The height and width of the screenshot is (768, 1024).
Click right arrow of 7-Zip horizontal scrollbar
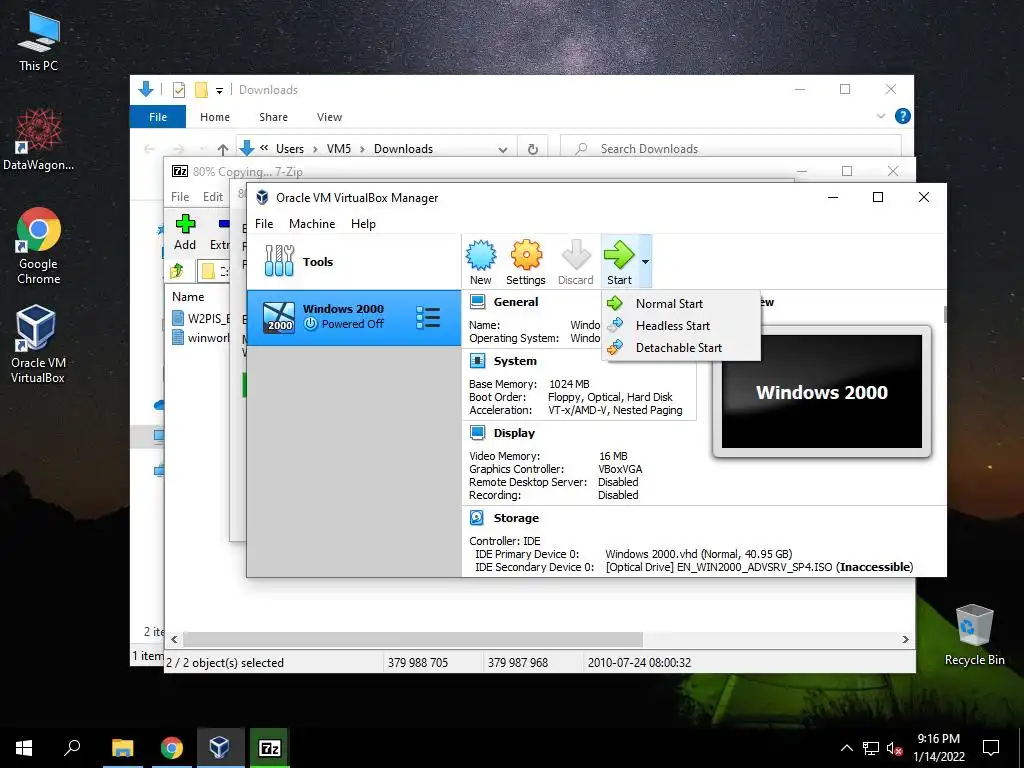pos(905,639)
